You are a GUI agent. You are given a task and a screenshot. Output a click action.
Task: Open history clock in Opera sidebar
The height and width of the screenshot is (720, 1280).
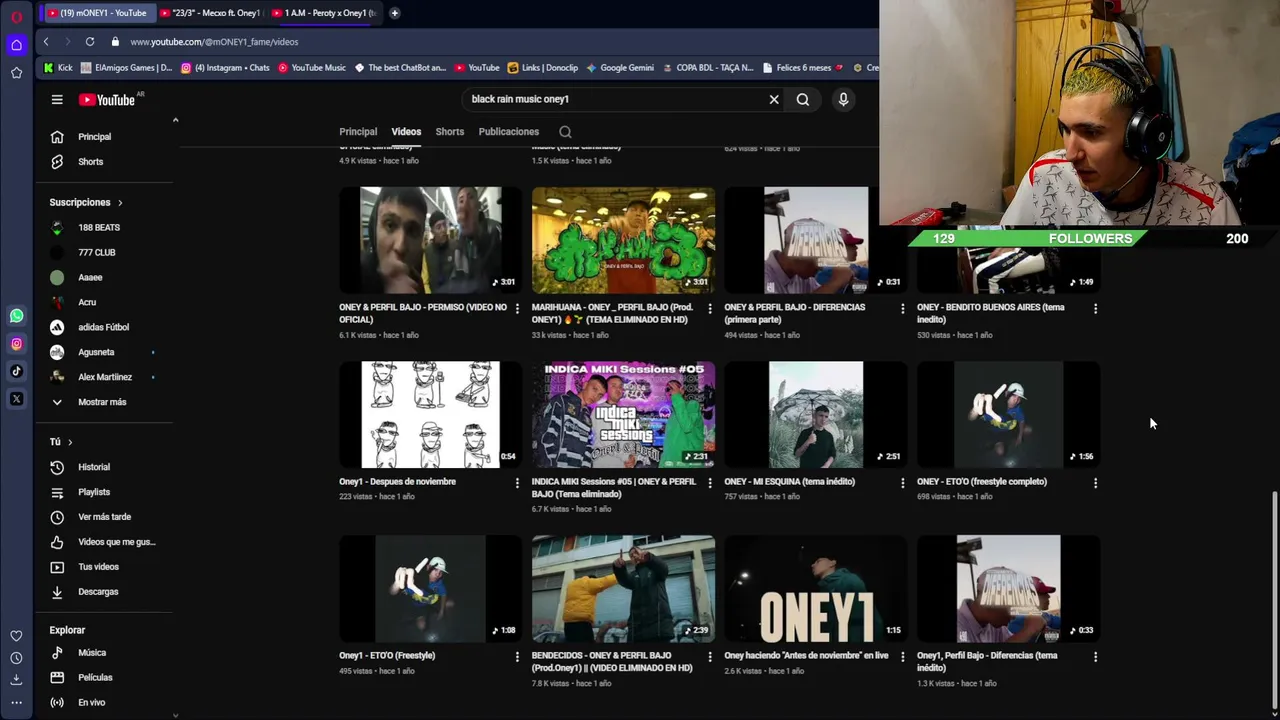point(17,658)
